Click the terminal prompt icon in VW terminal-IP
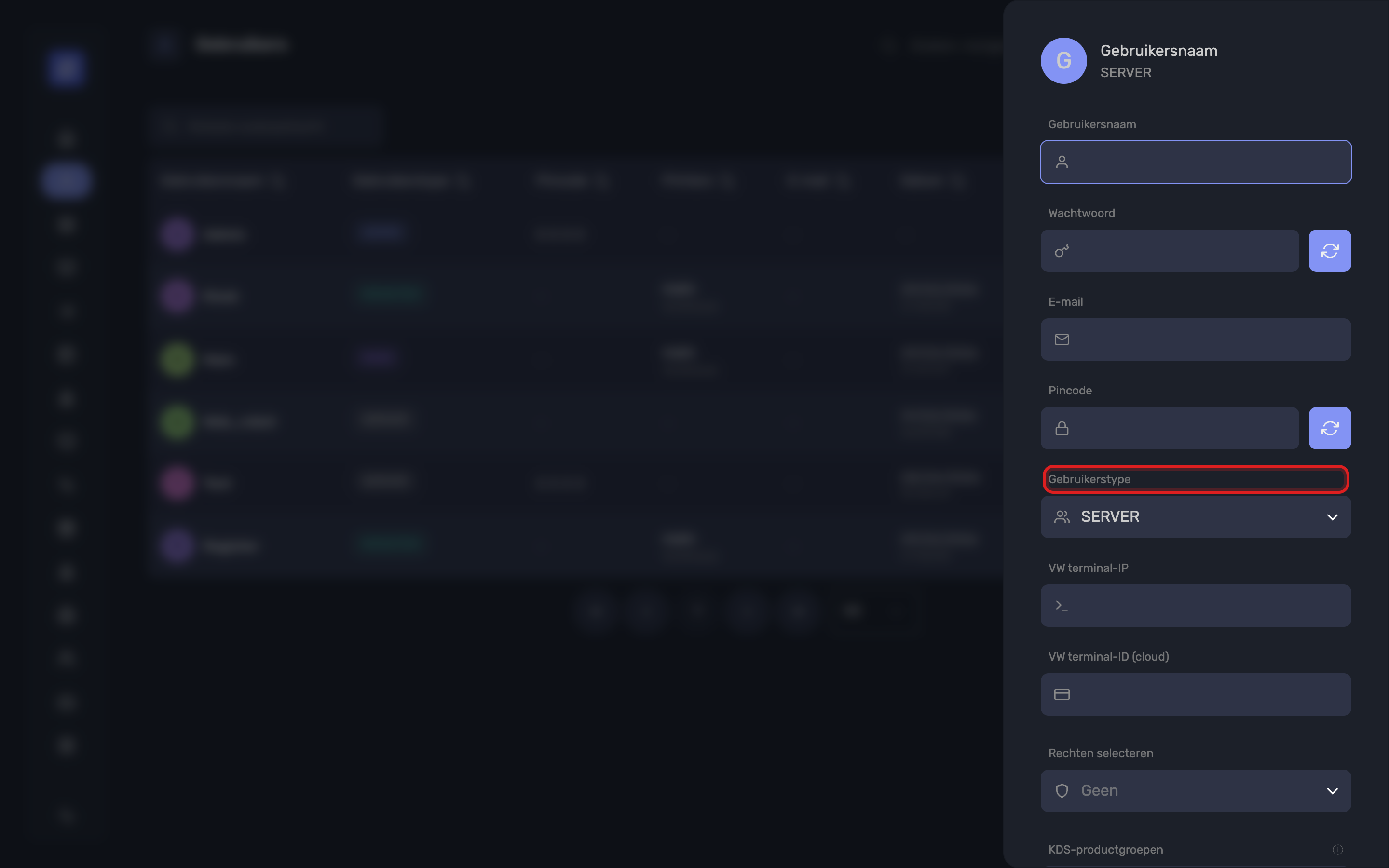The image size is (1389, 868). 1062,606
